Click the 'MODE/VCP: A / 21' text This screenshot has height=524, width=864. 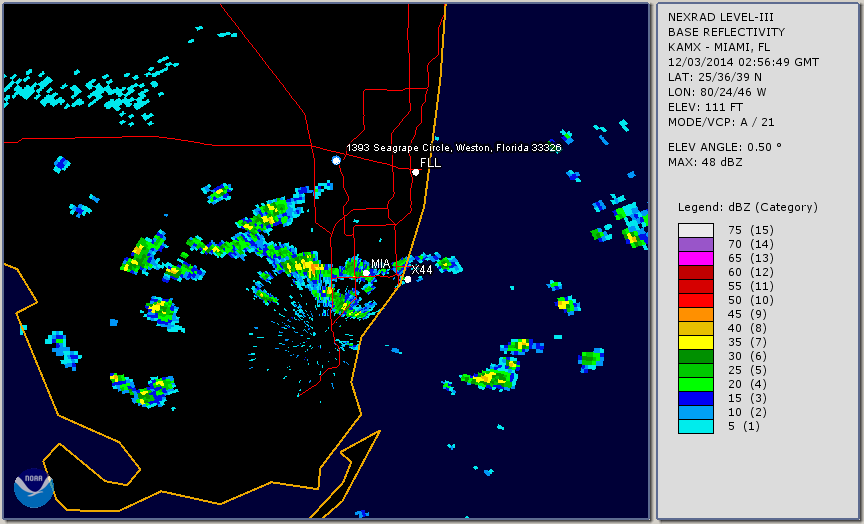(x=721, y=122)
